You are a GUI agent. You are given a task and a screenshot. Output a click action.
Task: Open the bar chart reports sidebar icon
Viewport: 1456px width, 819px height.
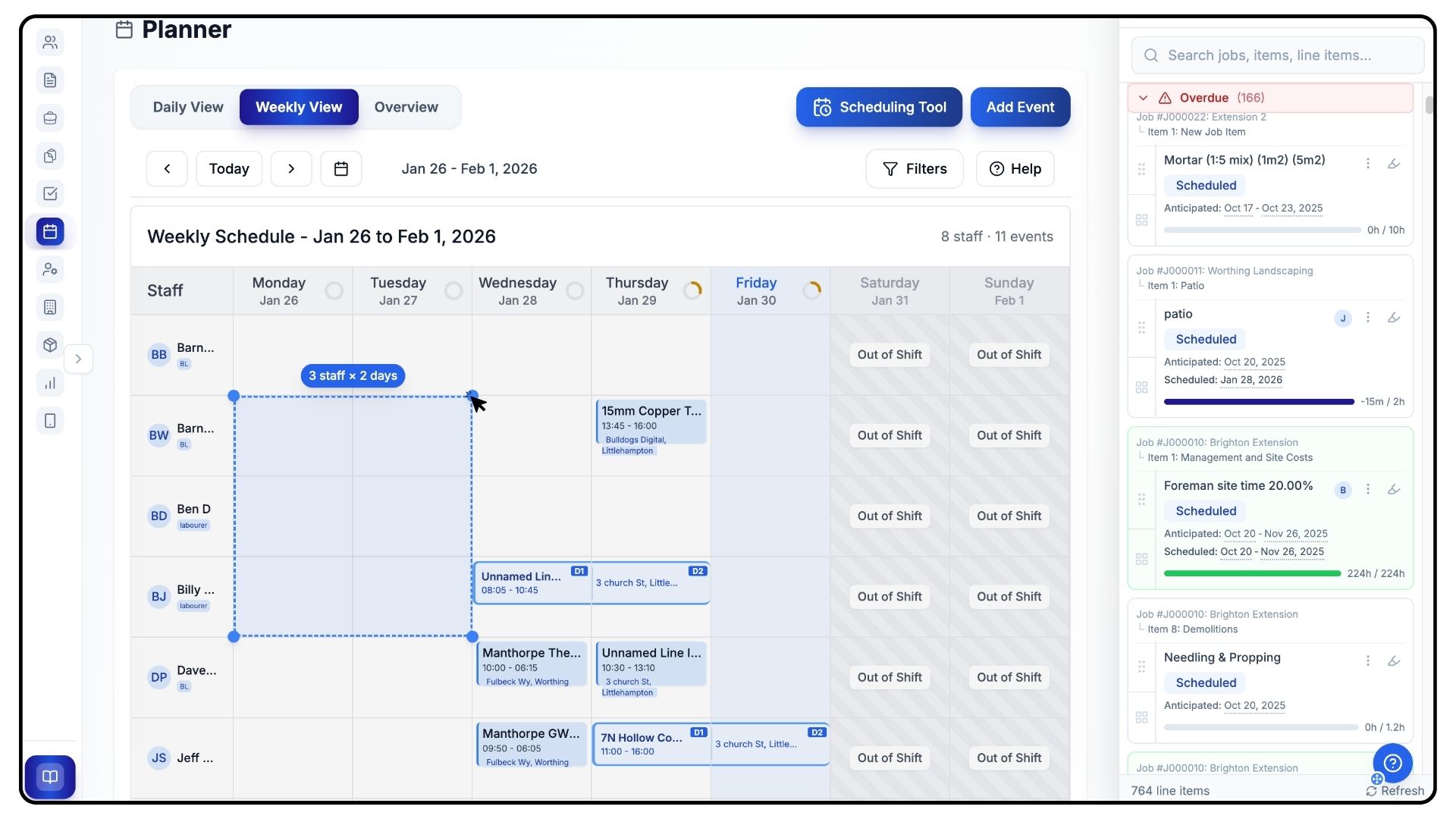click(x=50, y=383)
